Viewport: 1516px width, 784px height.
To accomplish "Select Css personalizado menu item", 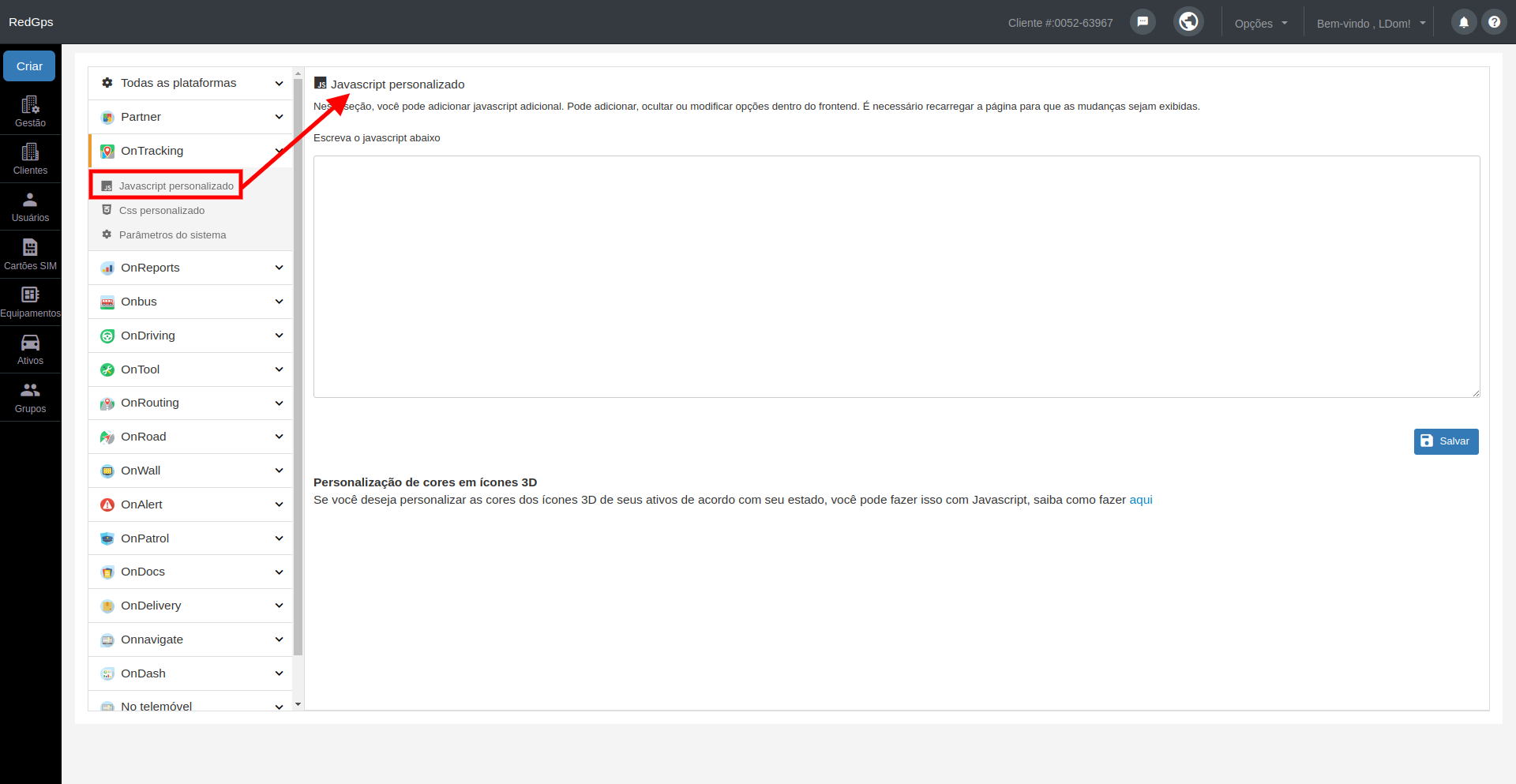I will point(162,211).
